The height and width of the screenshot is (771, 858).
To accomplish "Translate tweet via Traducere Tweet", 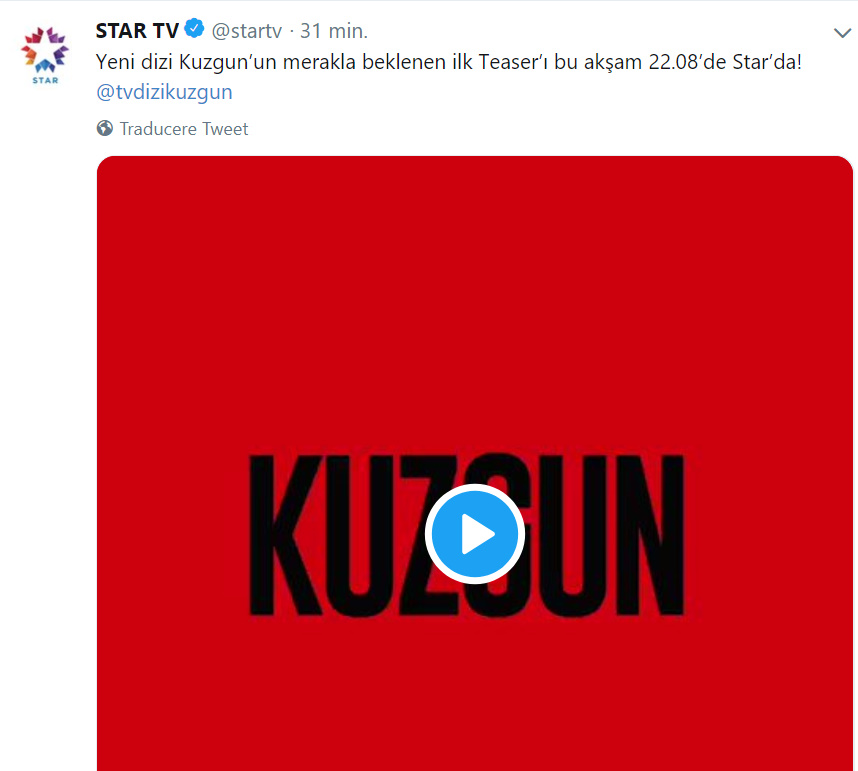I will coord(184,129).
